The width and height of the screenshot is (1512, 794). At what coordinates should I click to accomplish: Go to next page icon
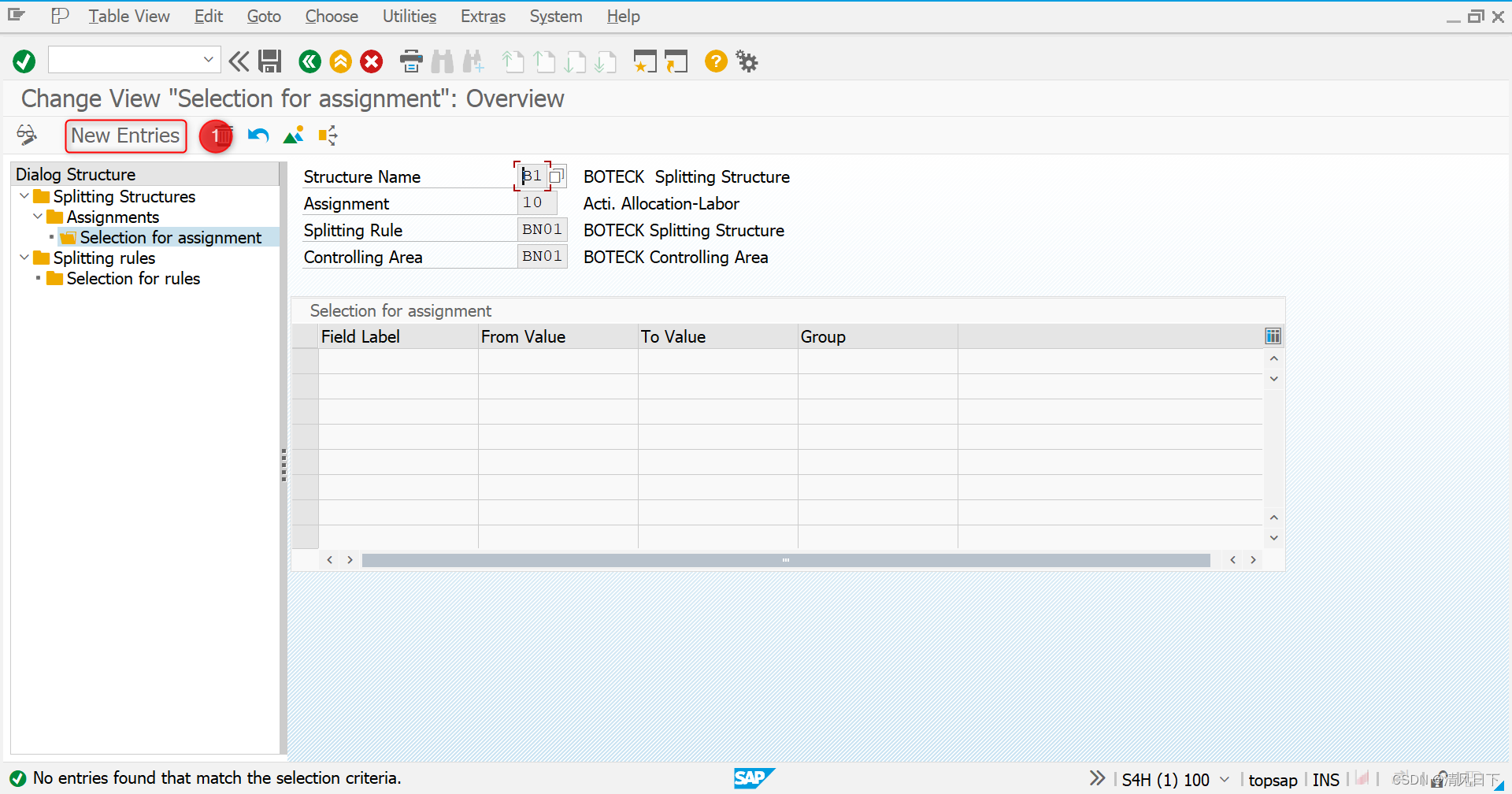click(575, 61)
